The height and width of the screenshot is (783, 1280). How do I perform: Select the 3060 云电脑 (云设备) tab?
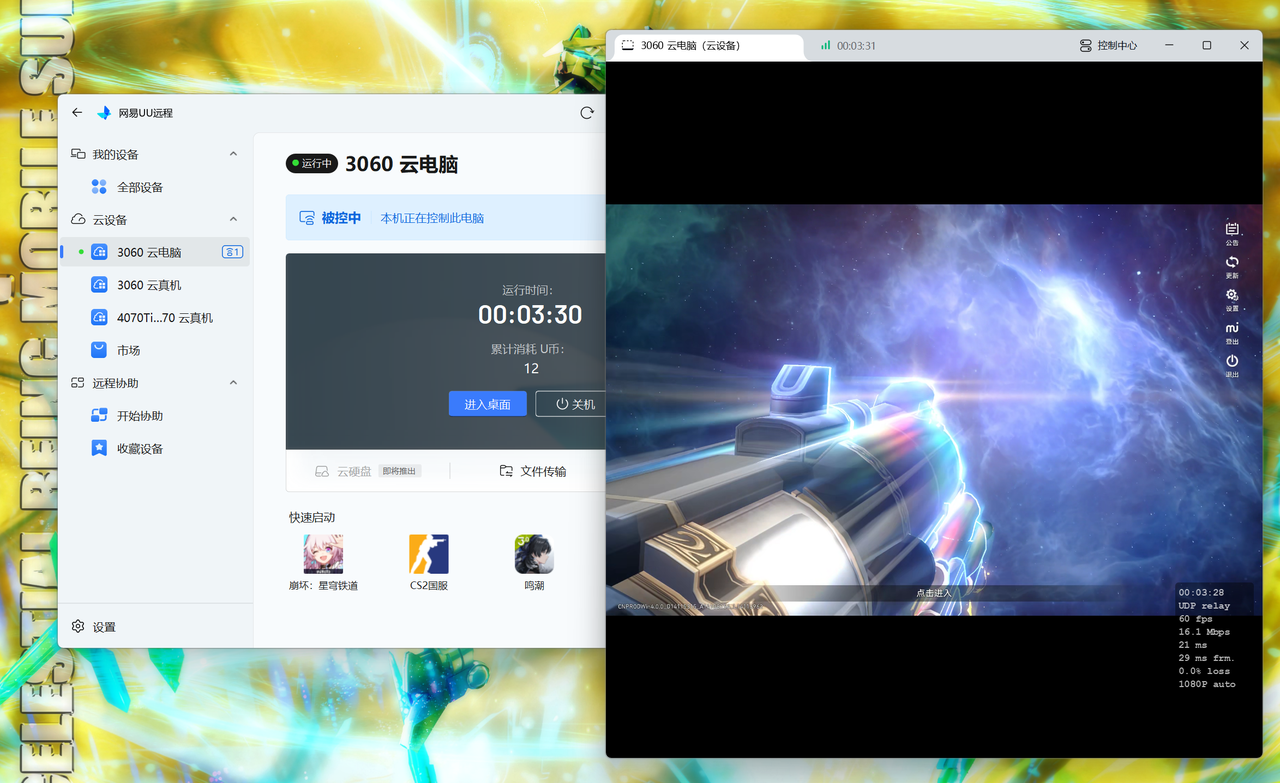click(x=708, y=46)
